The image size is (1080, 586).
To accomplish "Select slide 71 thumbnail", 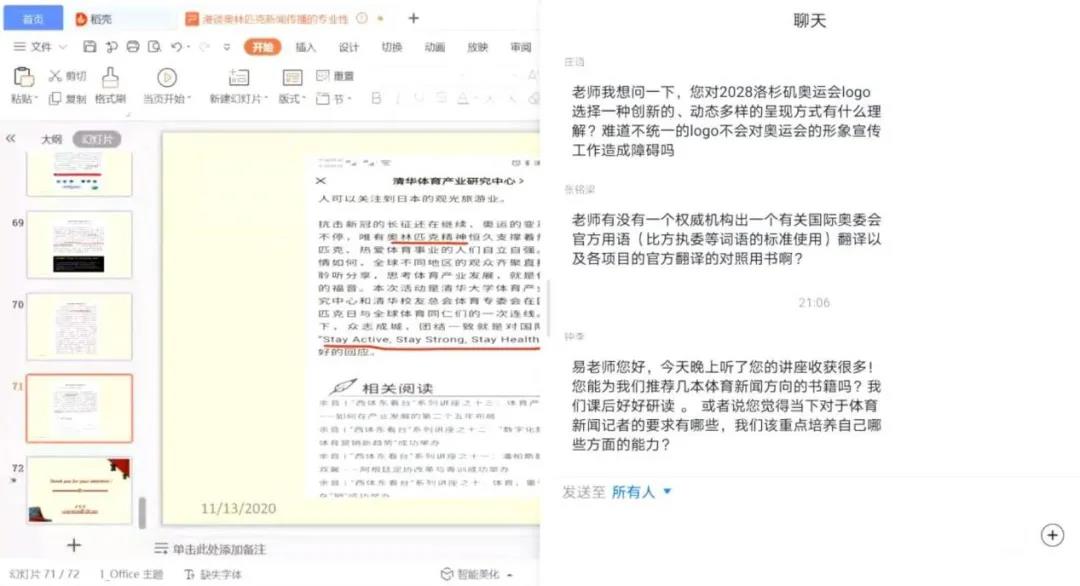I will [79, 408].
